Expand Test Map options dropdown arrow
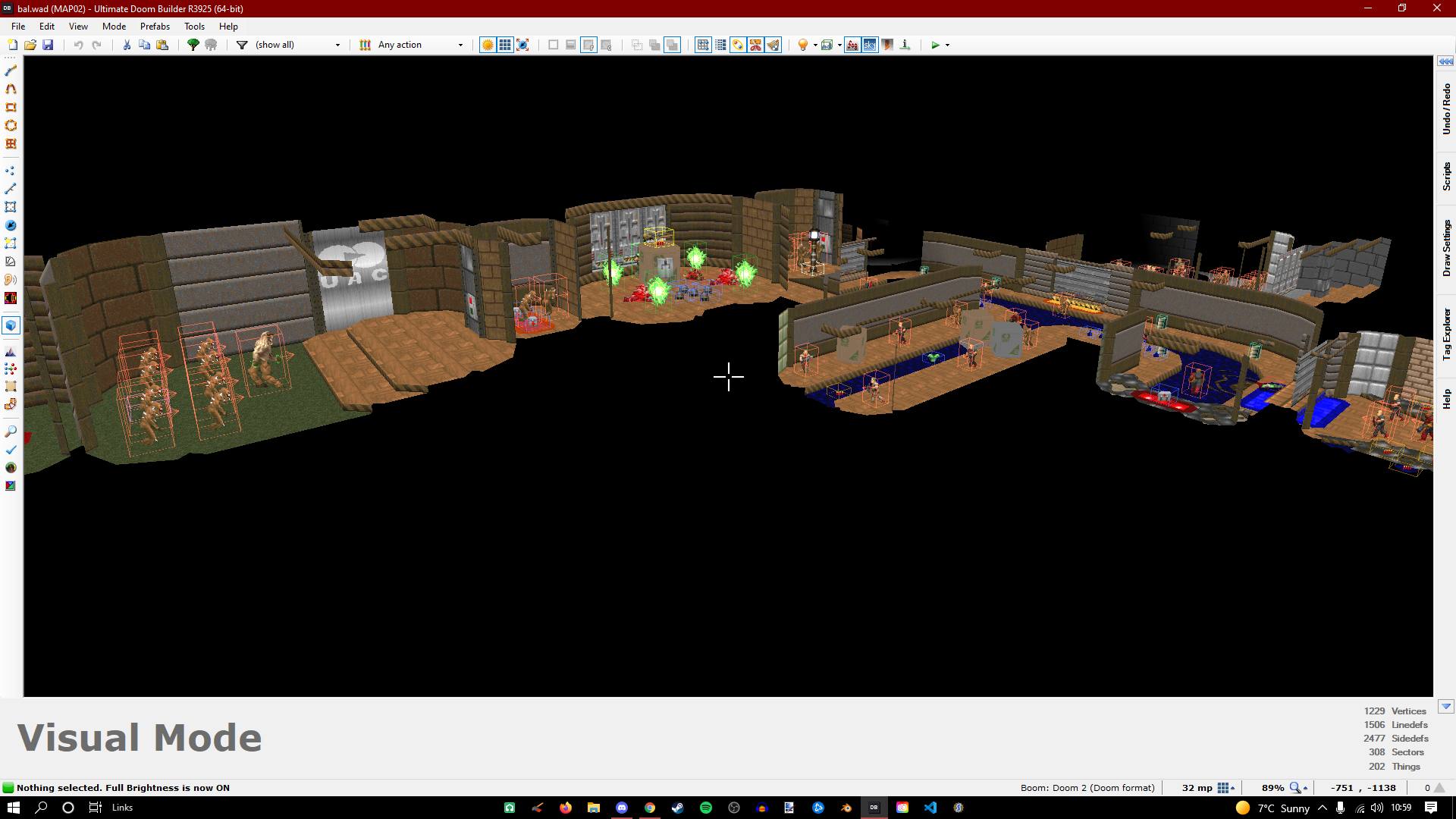Viewport: 1456px width, 819px height. pos(947,45)
